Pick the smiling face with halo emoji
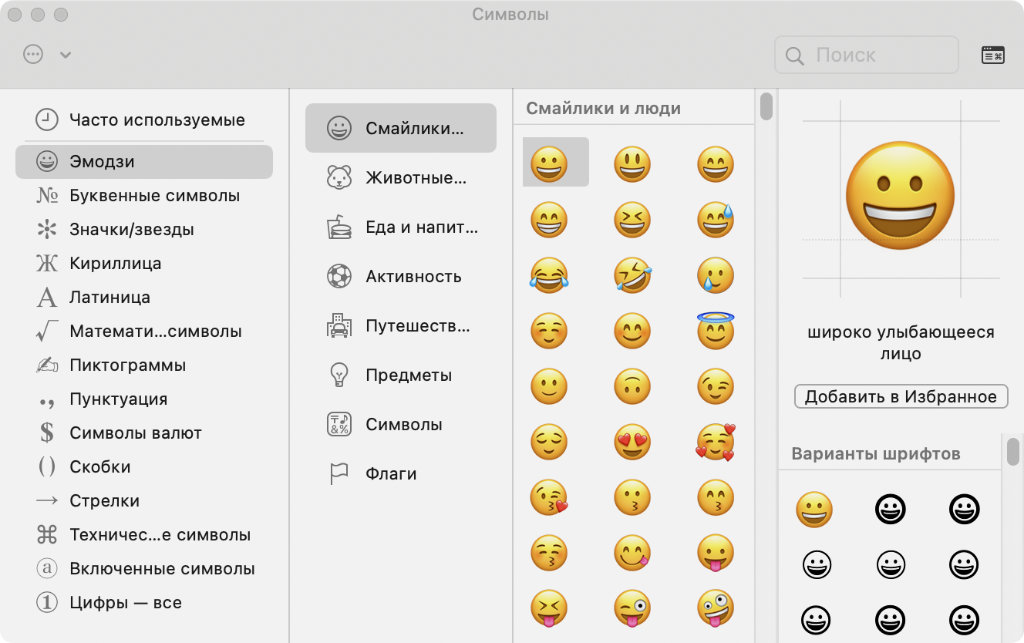 715,331
